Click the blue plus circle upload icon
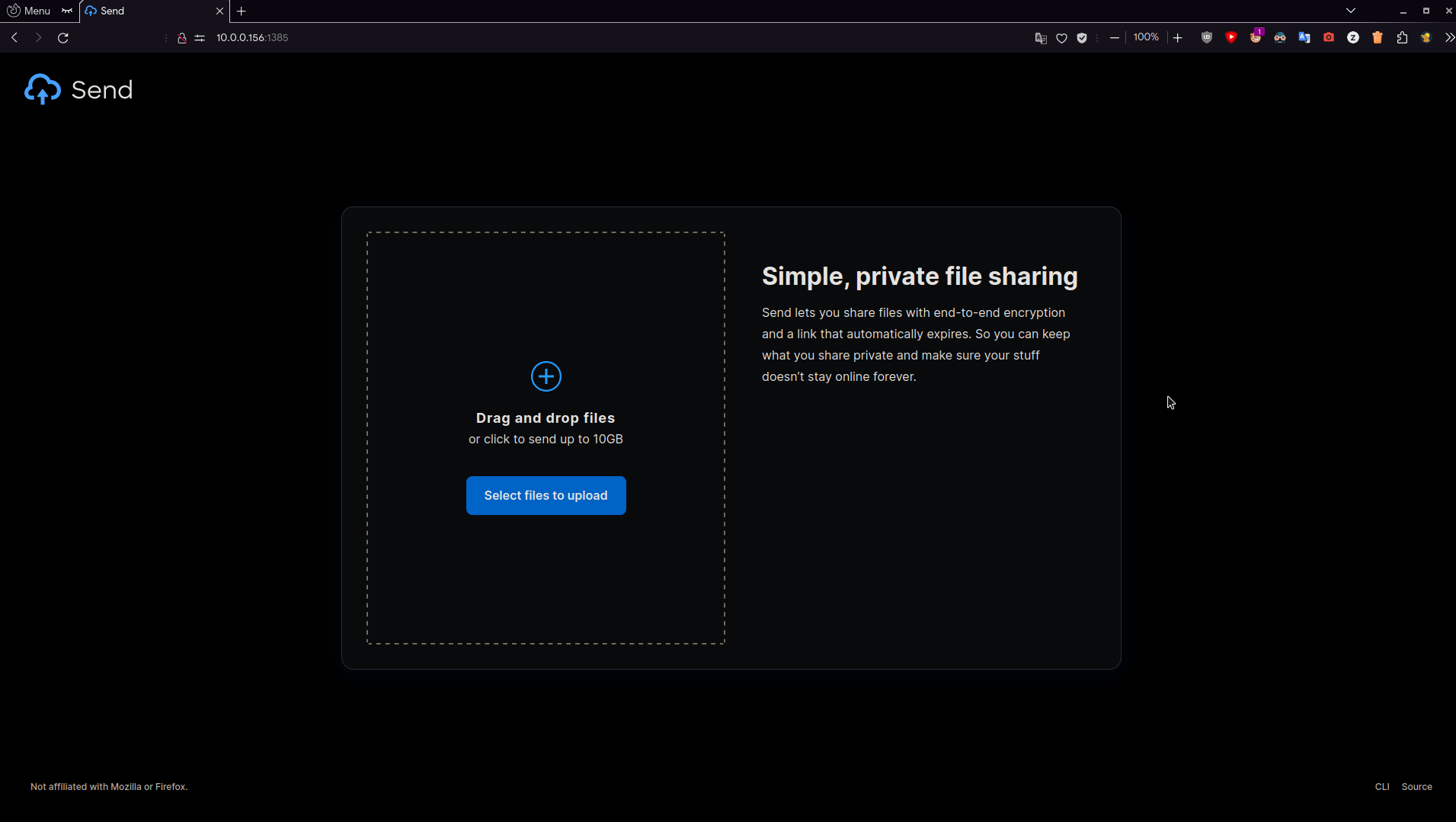 pyautogui.click(x=546, y=376)
